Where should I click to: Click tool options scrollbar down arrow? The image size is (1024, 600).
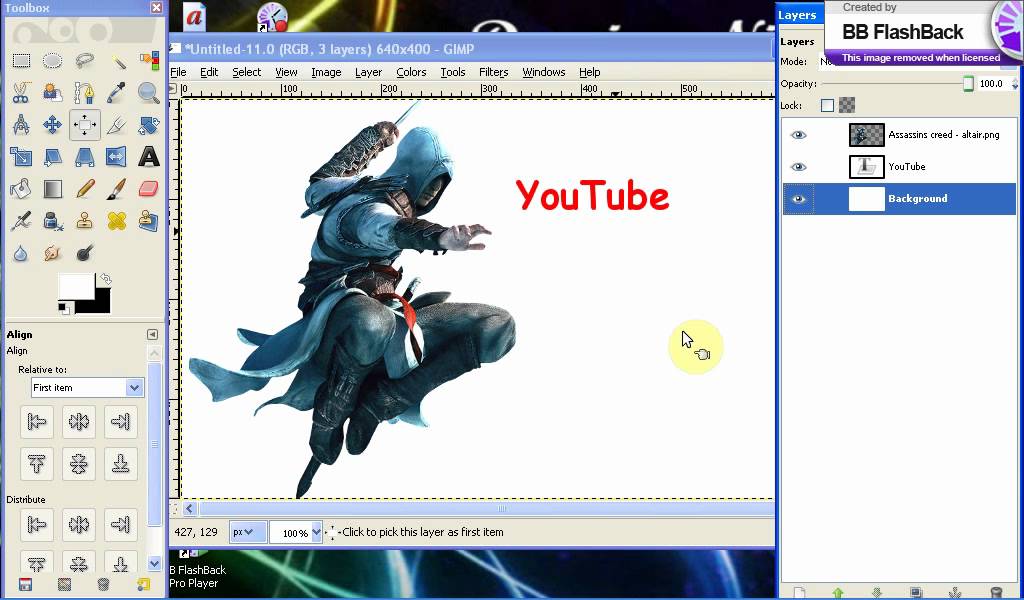pos(155,563)
